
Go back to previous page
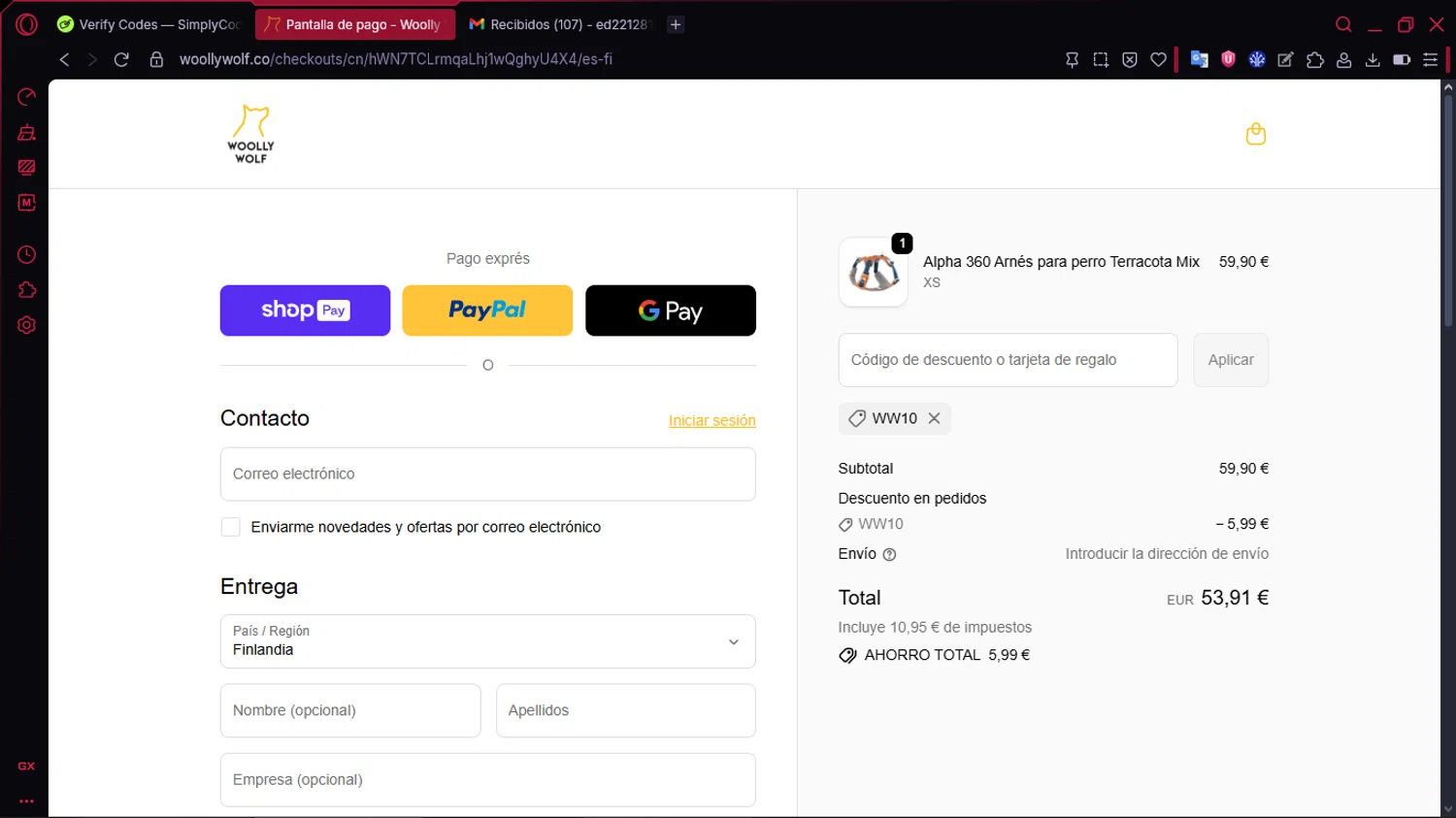64,59
